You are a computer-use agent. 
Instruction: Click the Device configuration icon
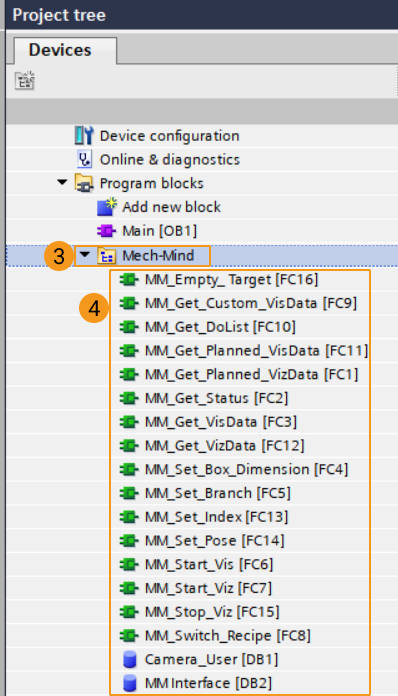tap(84, 135)
